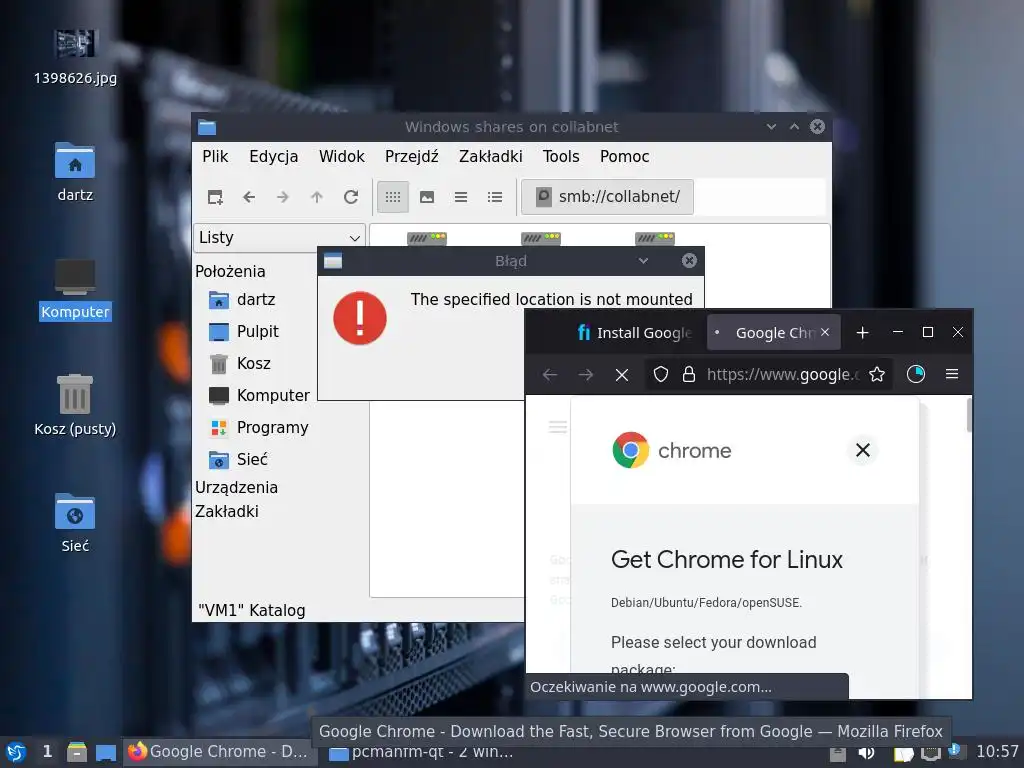Select the Komputer desktop icon
Viewport: 1024px width, 768px height.
click(75, 289)
